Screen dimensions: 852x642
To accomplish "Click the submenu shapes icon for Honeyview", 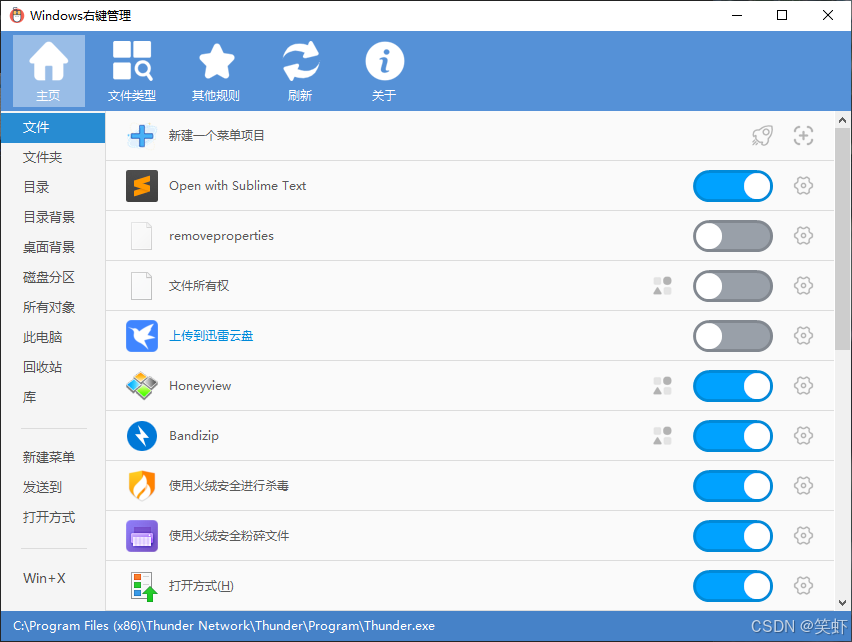I will click(662, 386).
